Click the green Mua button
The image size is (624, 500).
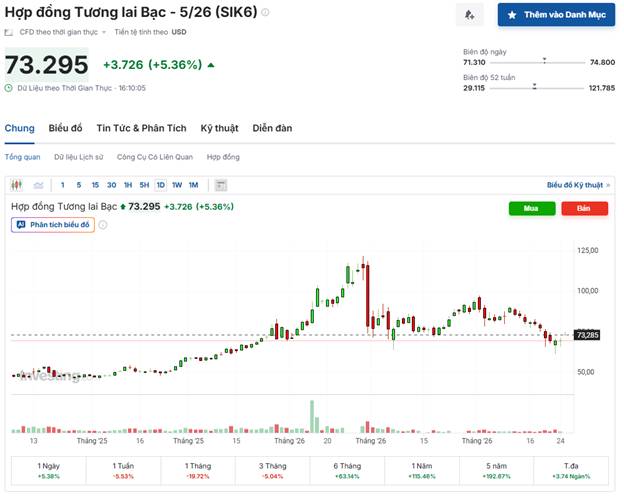tap(532, 208)
